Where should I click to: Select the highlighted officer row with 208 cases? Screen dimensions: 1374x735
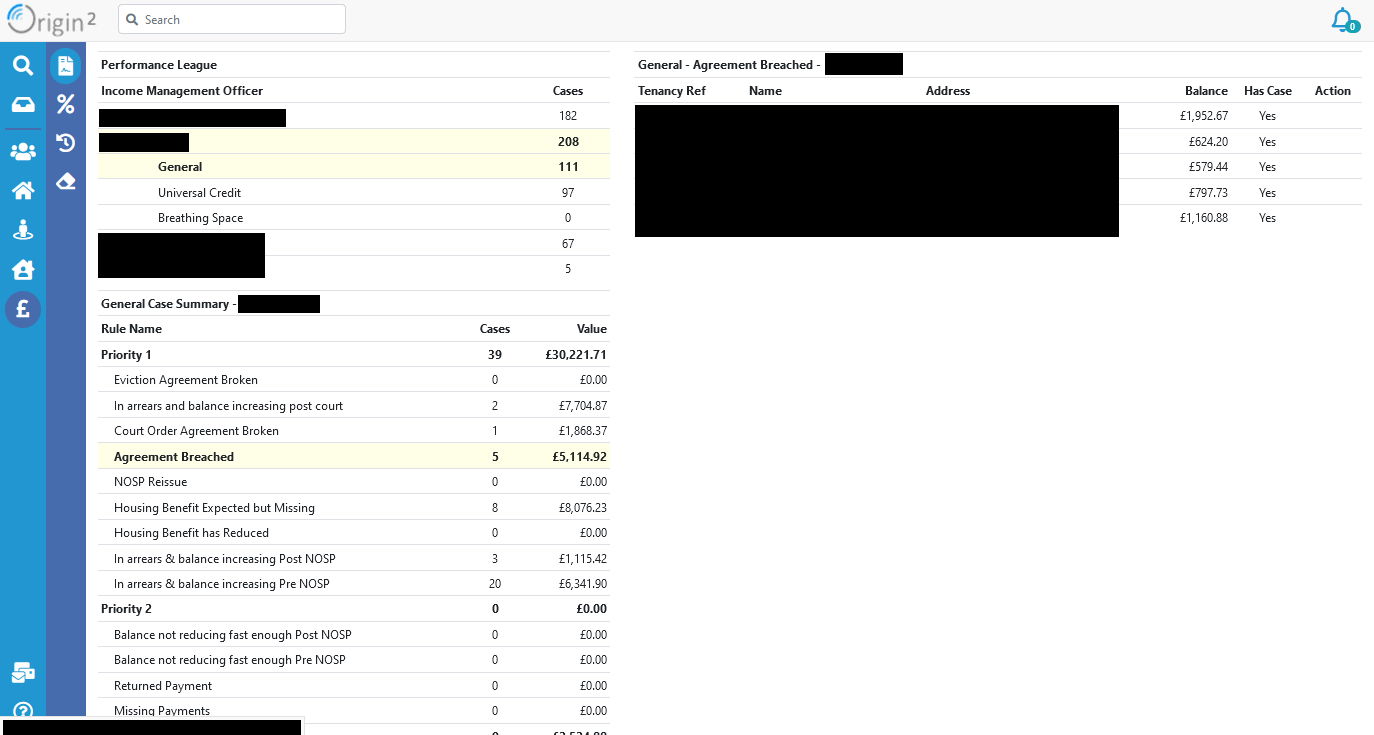click(x=354, y=142)
